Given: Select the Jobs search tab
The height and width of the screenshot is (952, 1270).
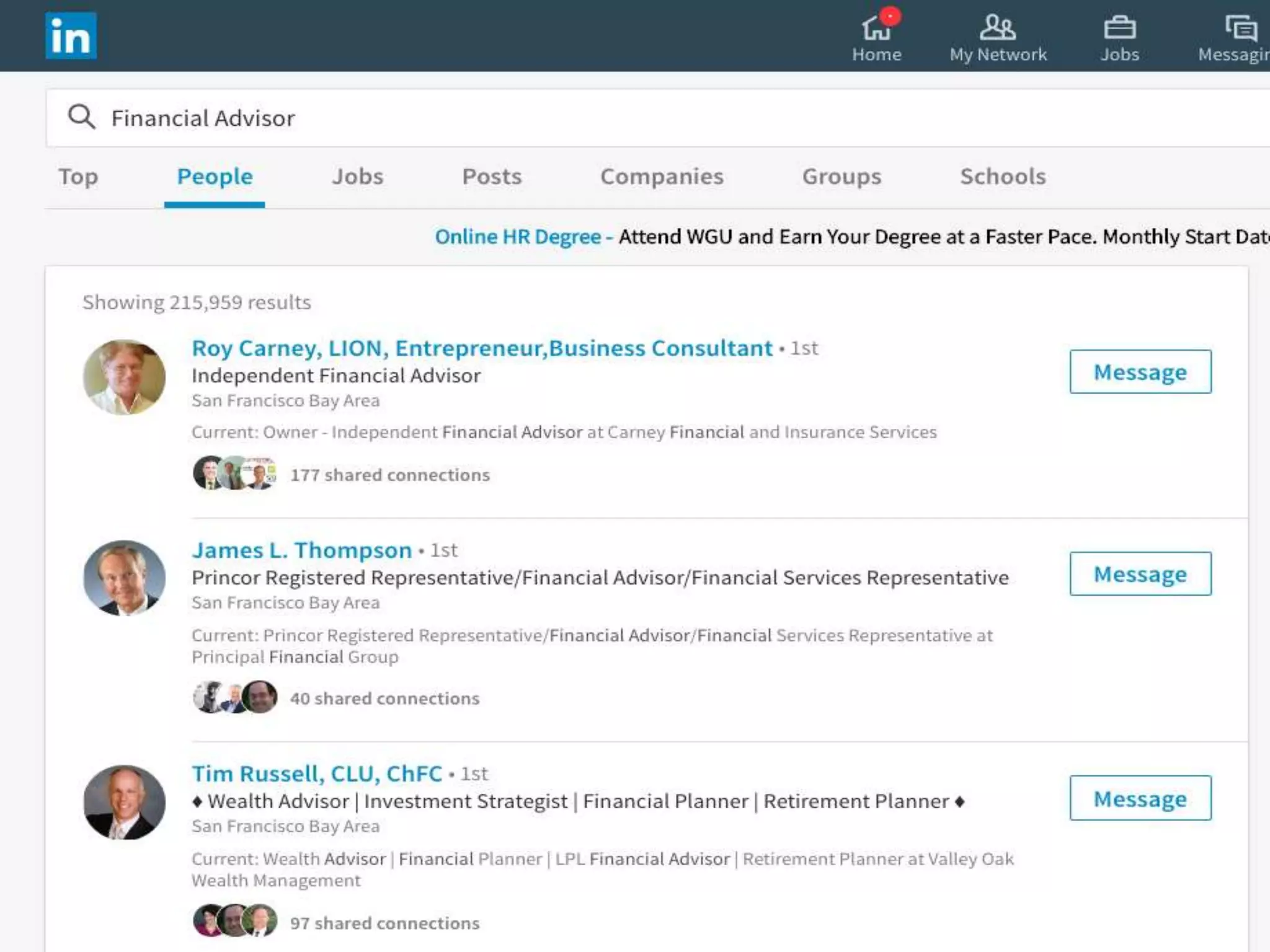Looking at the screenshot, I should 357,177.
